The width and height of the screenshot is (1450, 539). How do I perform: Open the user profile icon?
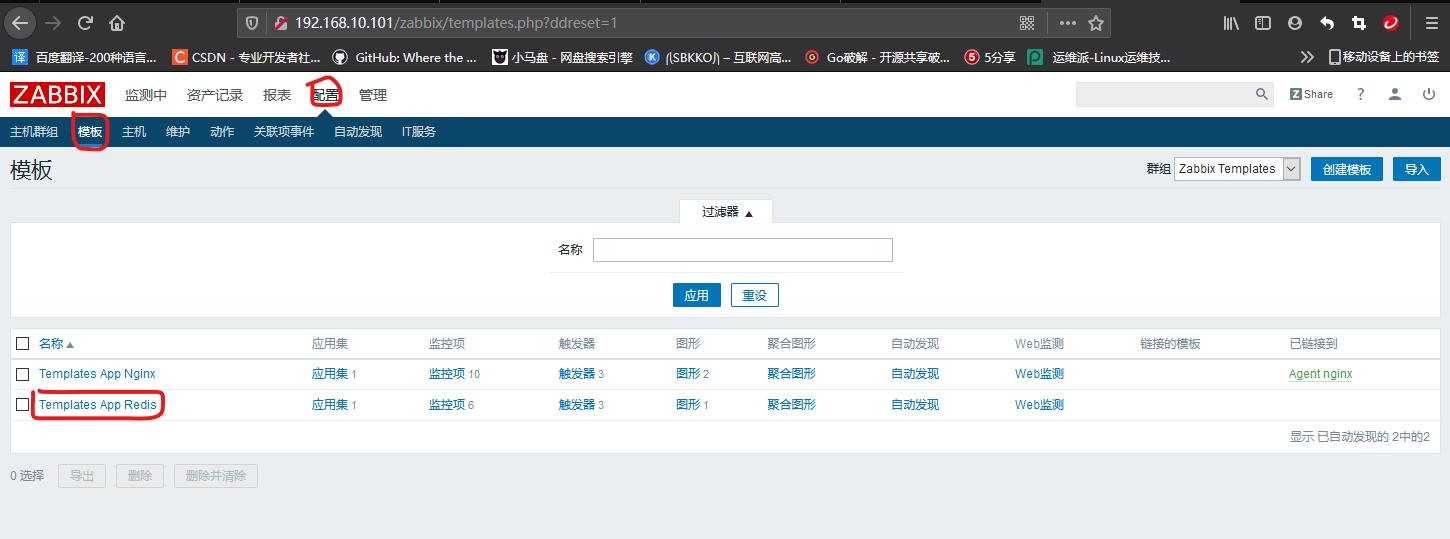click(x=1395, y=94)
